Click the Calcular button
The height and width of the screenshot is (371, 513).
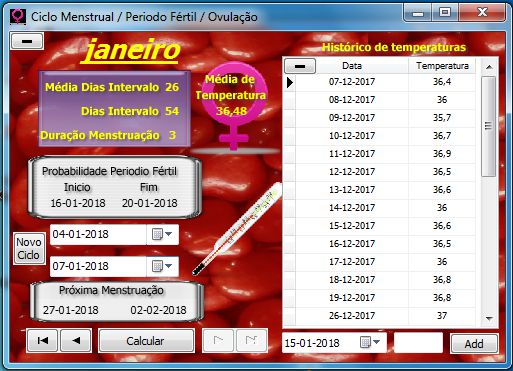(x=146, y=341)
